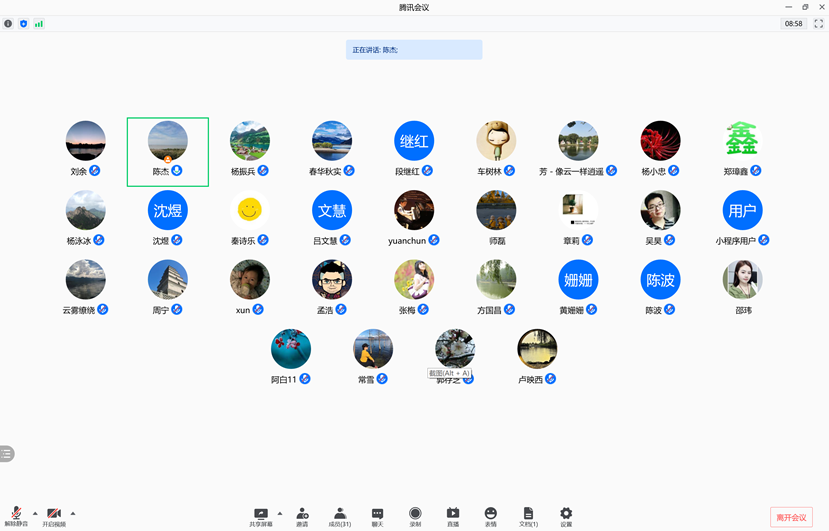Turn on camera with 开启视频
Image resolution: width=829 pixels, height=531 pixels.
54,515
